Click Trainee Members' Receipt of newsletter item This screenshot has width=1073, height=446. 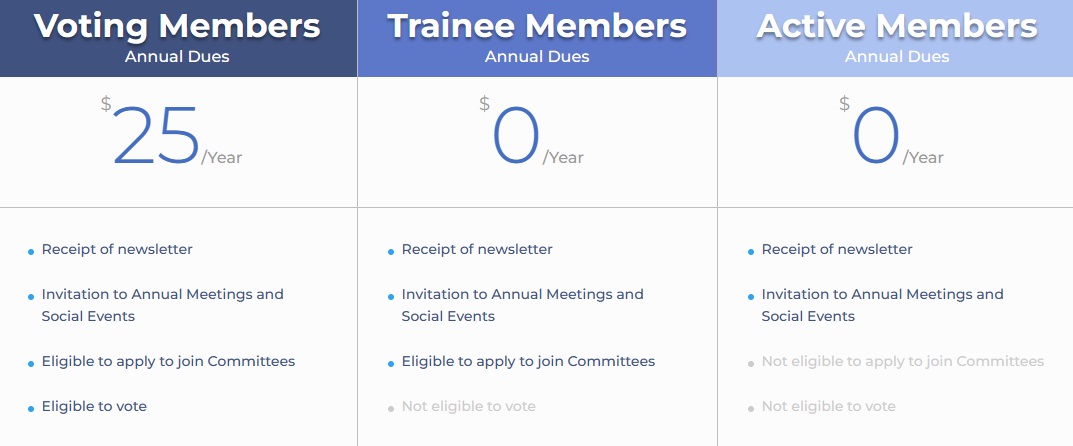tap(477, 249)
